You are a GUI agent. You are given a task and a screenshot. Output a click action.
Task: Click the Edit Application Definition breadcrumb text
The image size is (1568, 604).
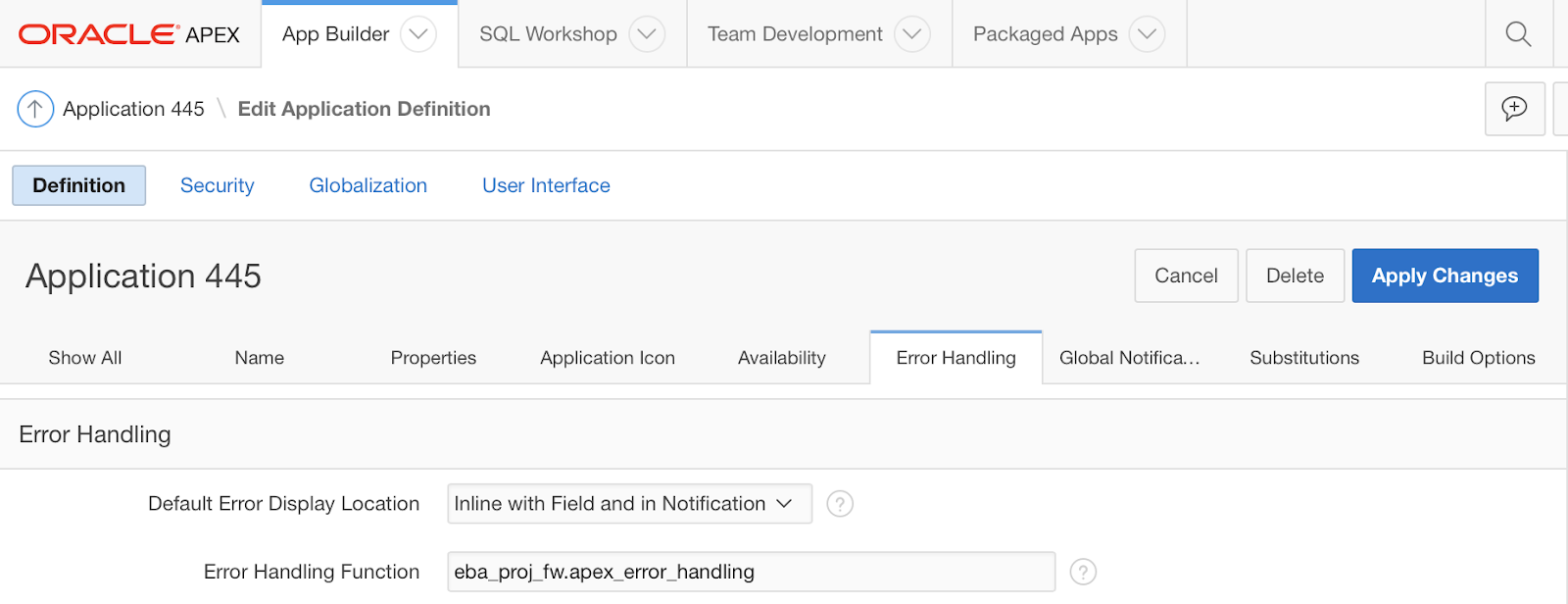(x=365, y=109)
